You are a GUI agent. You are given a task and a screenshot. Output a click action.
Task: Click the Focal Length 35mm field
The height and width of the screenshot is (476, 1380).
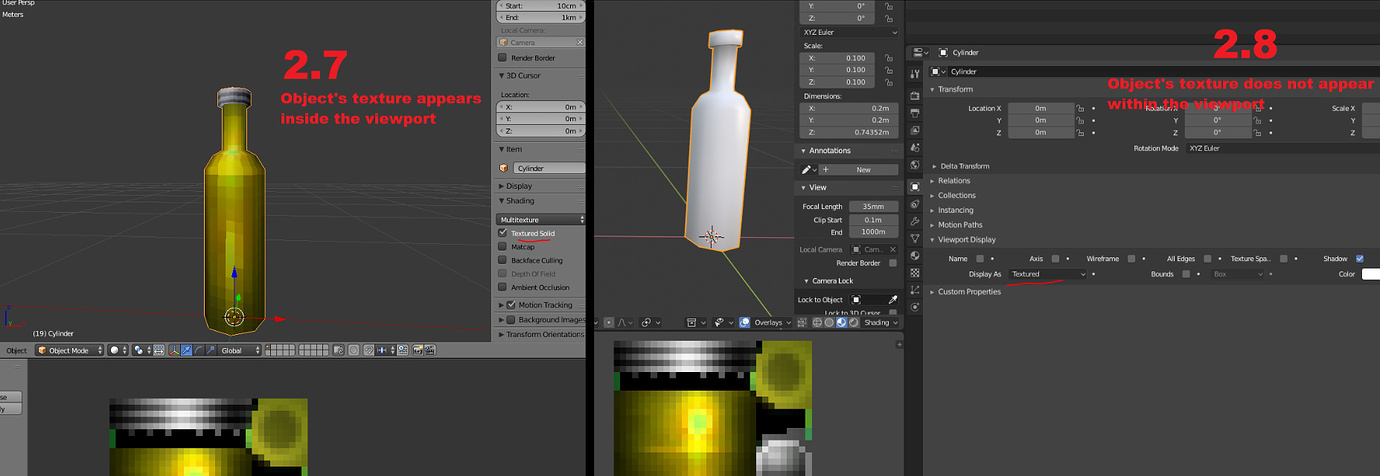pyautogui.click(x=873, y=206)
